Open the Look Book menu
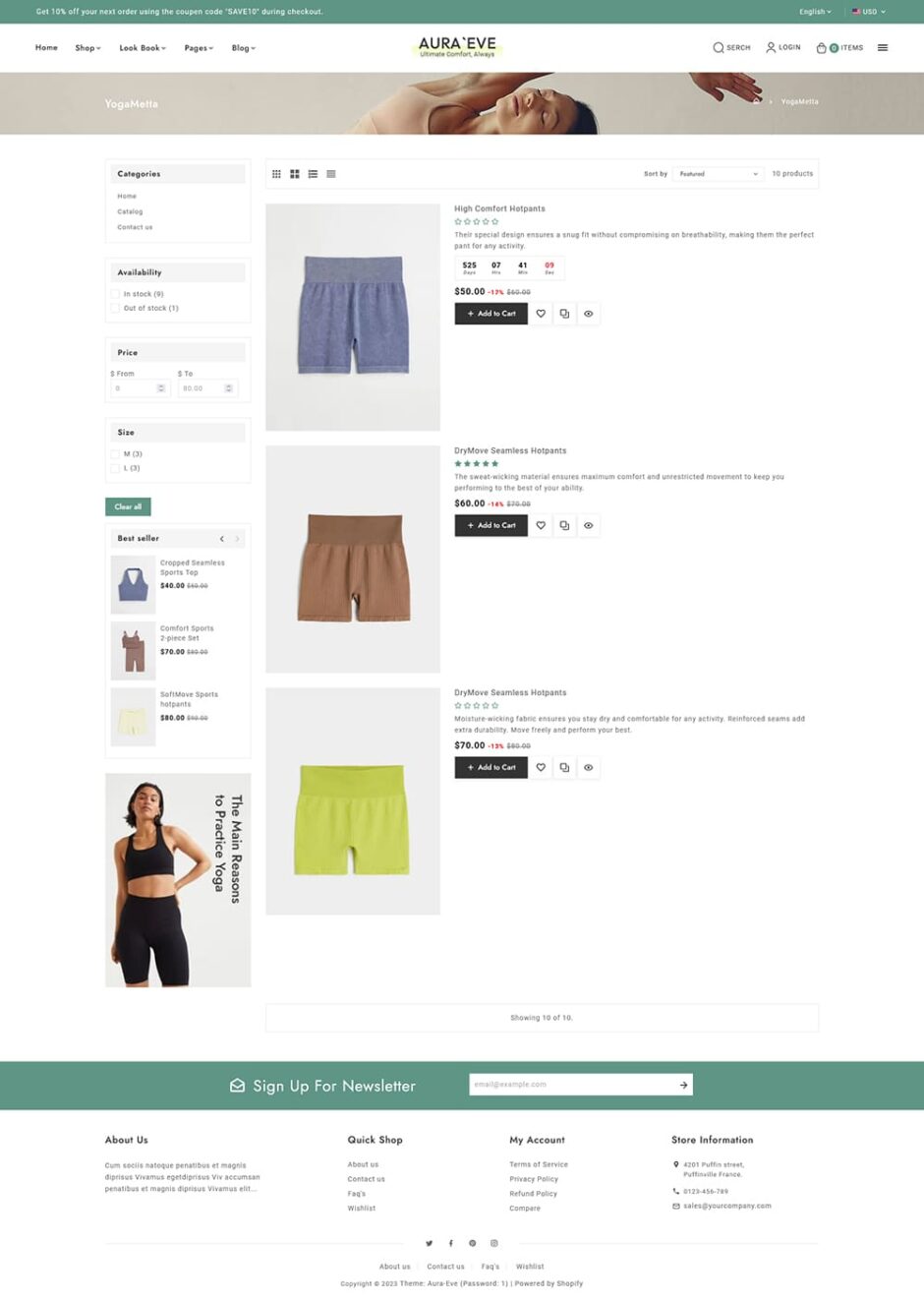The image size is (924, 1301). (143, 47)
